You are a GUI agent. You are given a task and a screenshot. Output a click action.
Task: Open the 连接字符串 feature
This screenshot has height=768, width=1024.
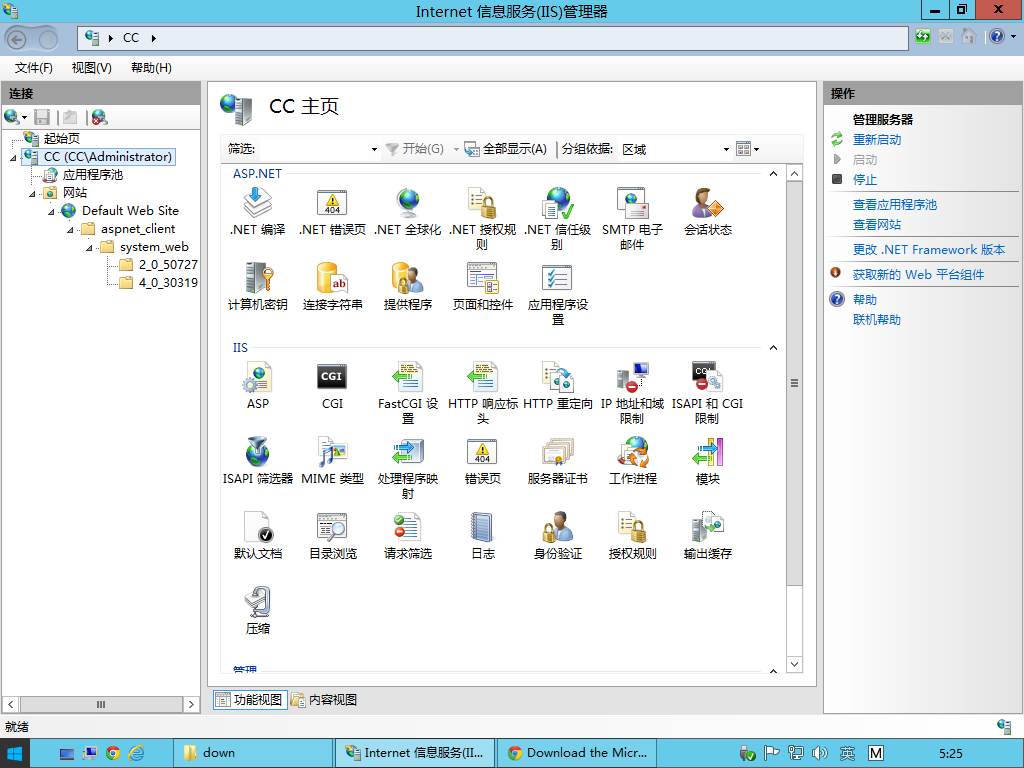(x=332, y=287)
